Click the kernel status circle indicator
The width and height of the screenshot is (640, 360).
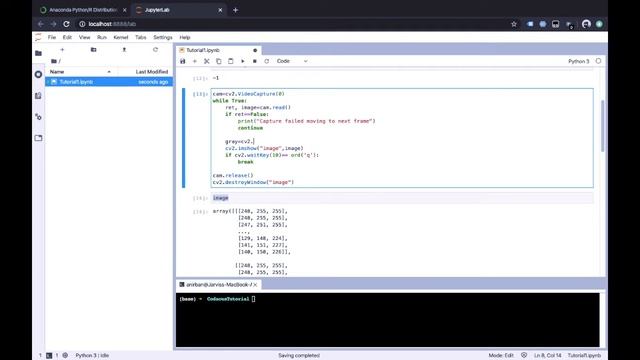[x=598, y=61]
